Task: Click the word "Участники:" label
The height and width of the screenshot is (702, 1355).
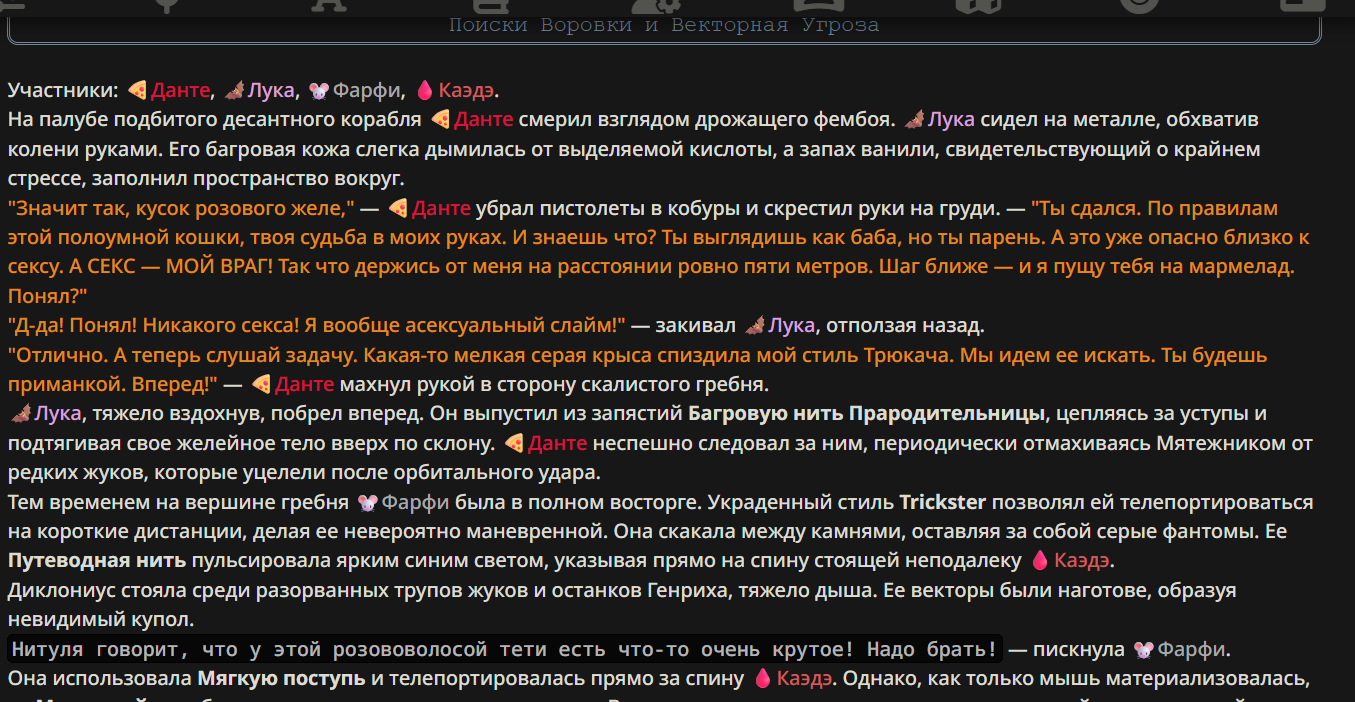Action: pos(63,90)
